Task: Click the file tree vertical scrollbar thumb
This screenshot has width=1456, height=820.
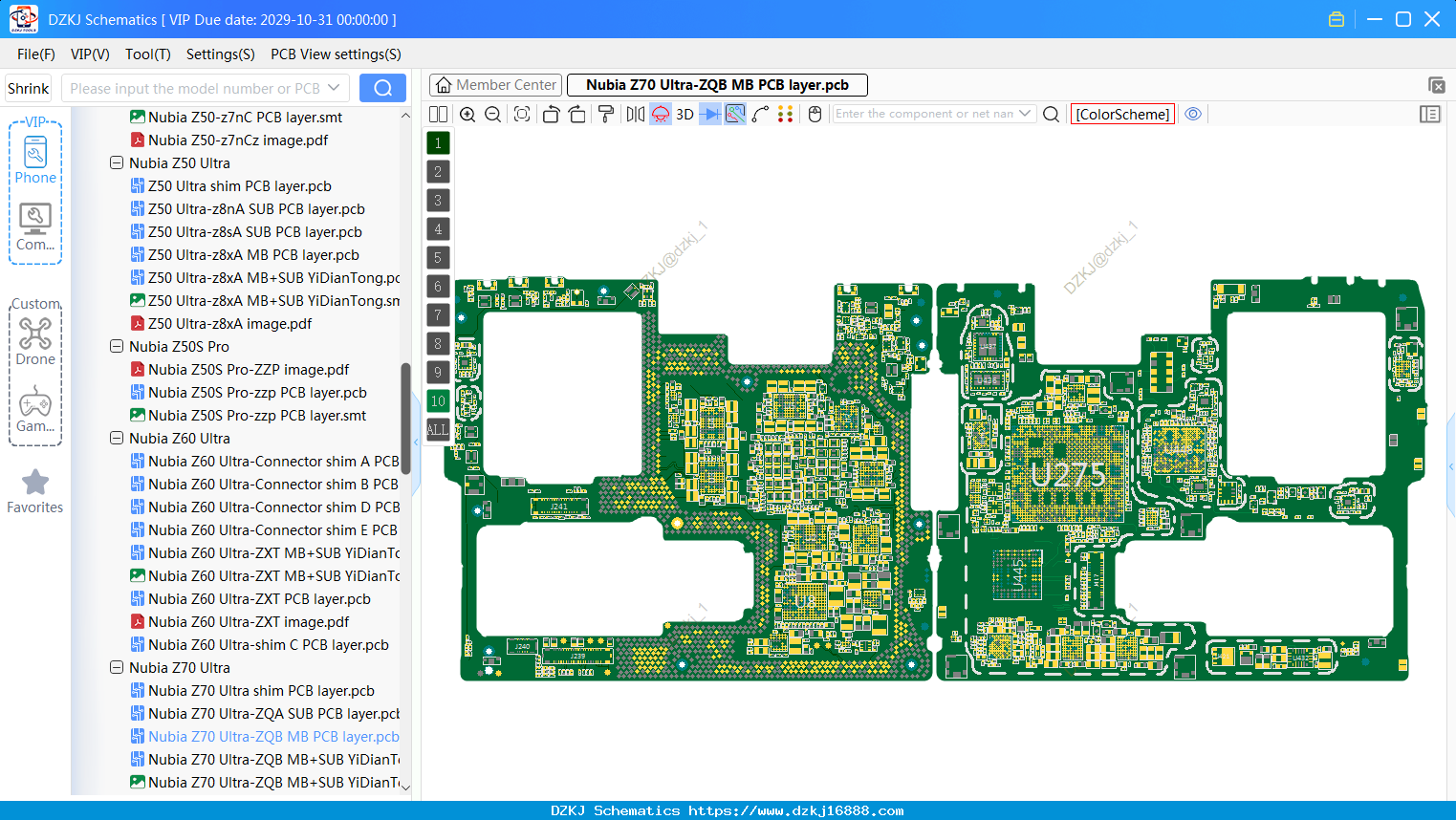Action: pos(405,418)
